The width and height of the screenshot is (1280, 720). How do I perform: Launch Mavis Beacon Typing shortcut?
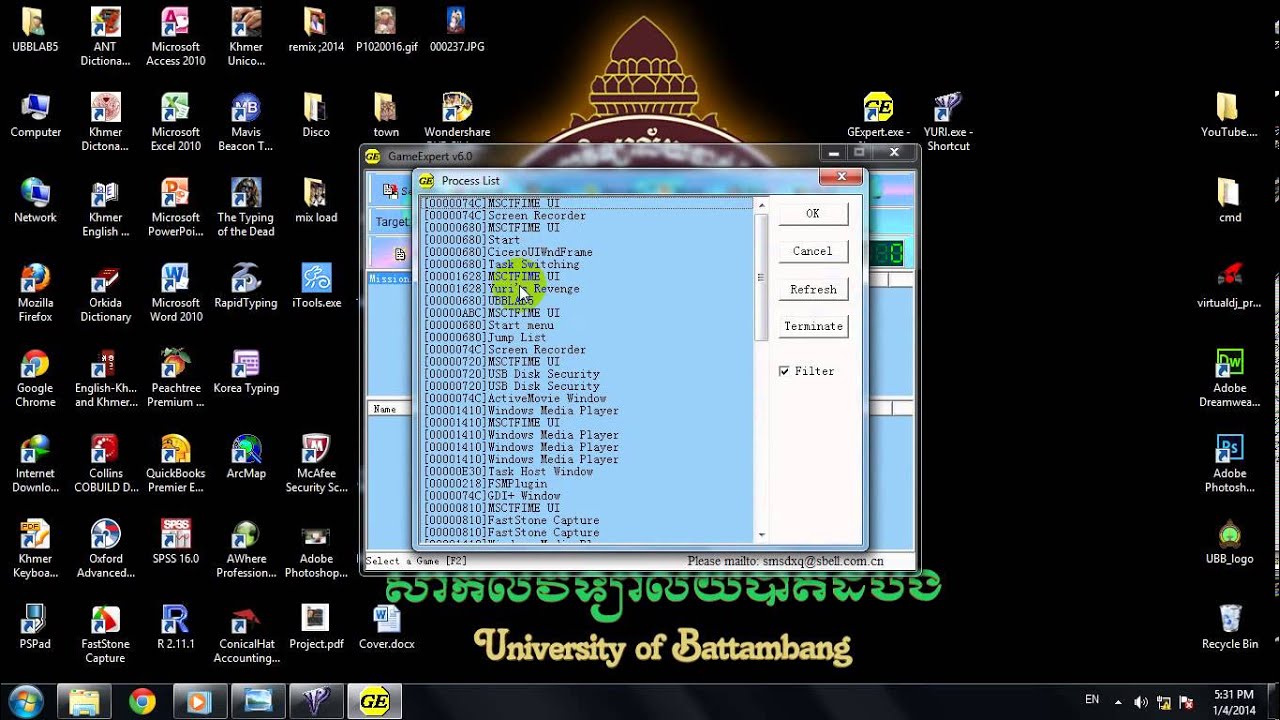tap(246, 122)
